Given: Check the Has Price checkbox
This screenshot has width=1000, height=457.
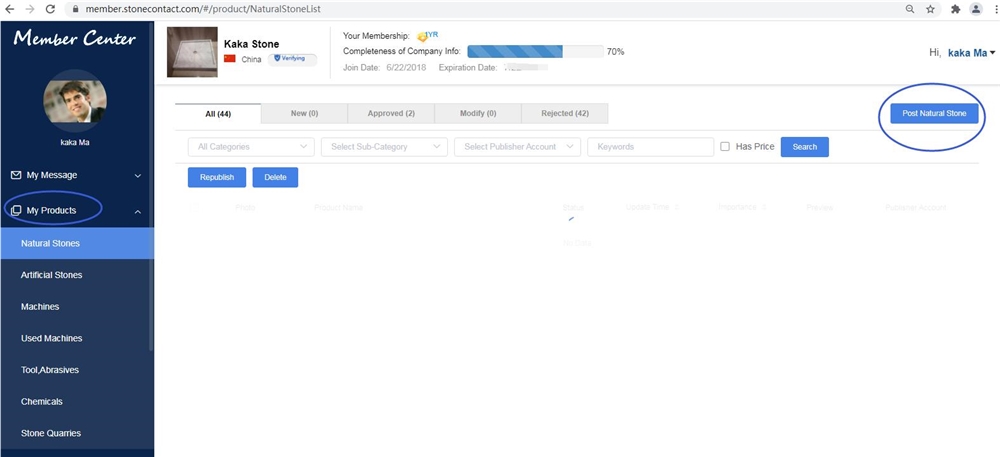Looking at the screenshot, I should click(x=724, y=147).
